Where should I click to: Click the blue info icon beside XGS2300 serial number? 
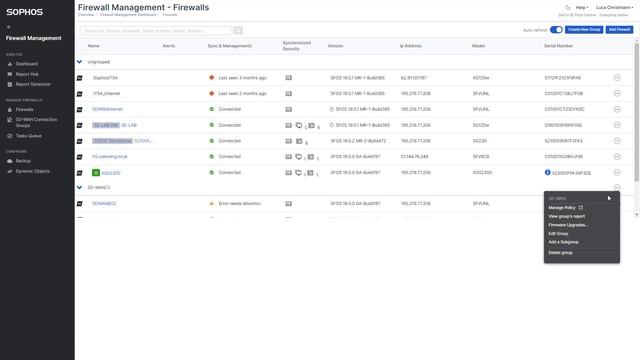click(x=548, y=172)
